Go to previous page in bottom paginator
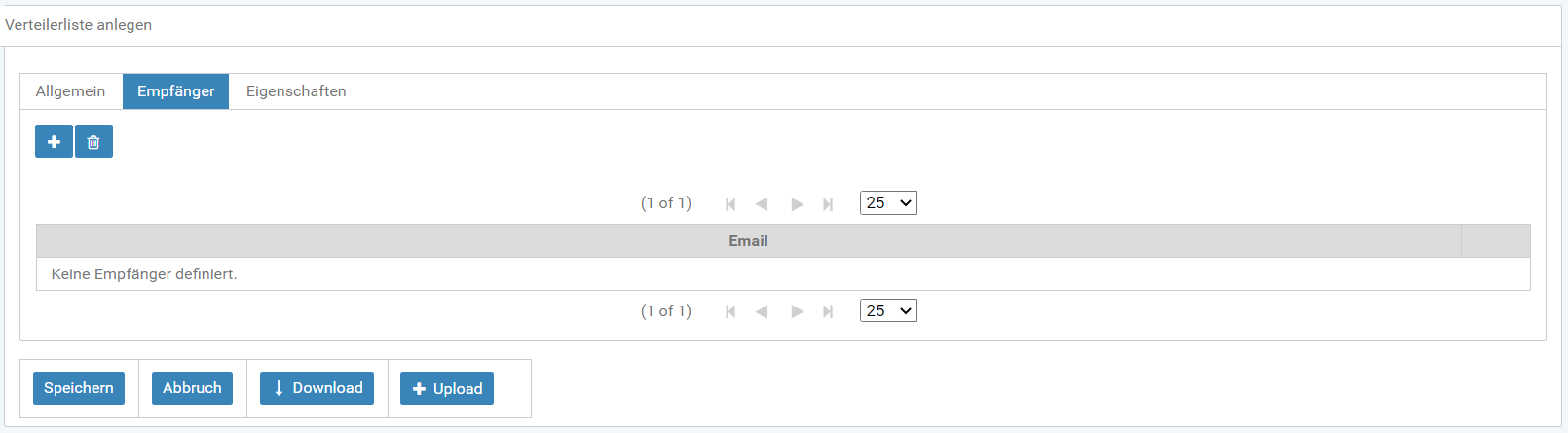Viewport: 1568px width, 433px height. click(762, 311)
